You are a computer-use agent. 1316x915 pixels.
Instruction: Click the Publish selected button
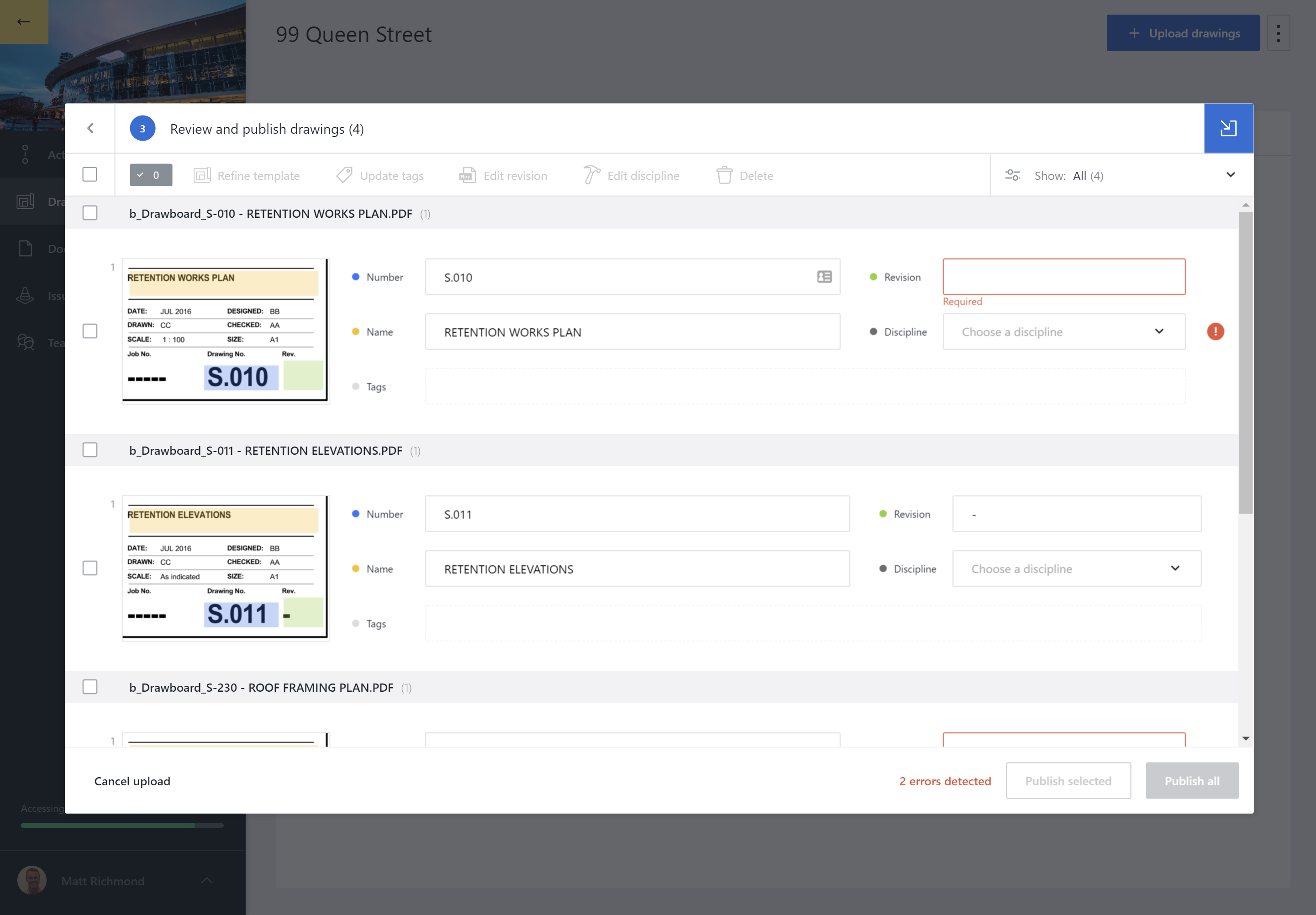click(x=1069, y=781)
